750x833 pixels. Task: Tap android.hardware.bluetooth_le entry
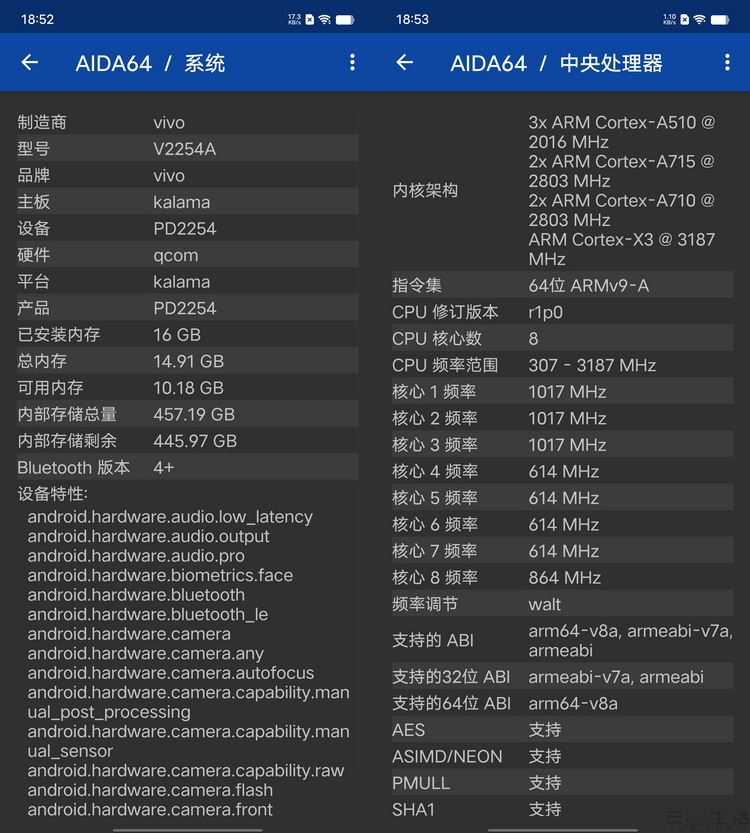tap(148, 614)
